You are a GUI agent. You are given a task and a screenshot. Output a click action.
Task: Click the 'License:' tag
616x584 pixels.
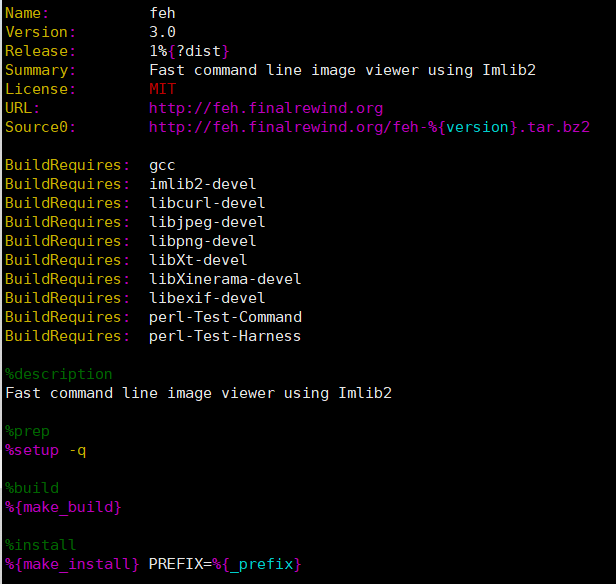pyautogui.click(x=40, y=89)
